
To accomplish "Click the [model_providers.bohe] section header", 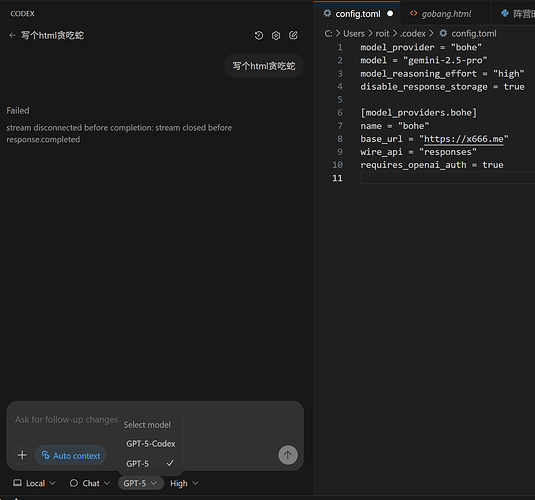I will (x=418, y=113).
